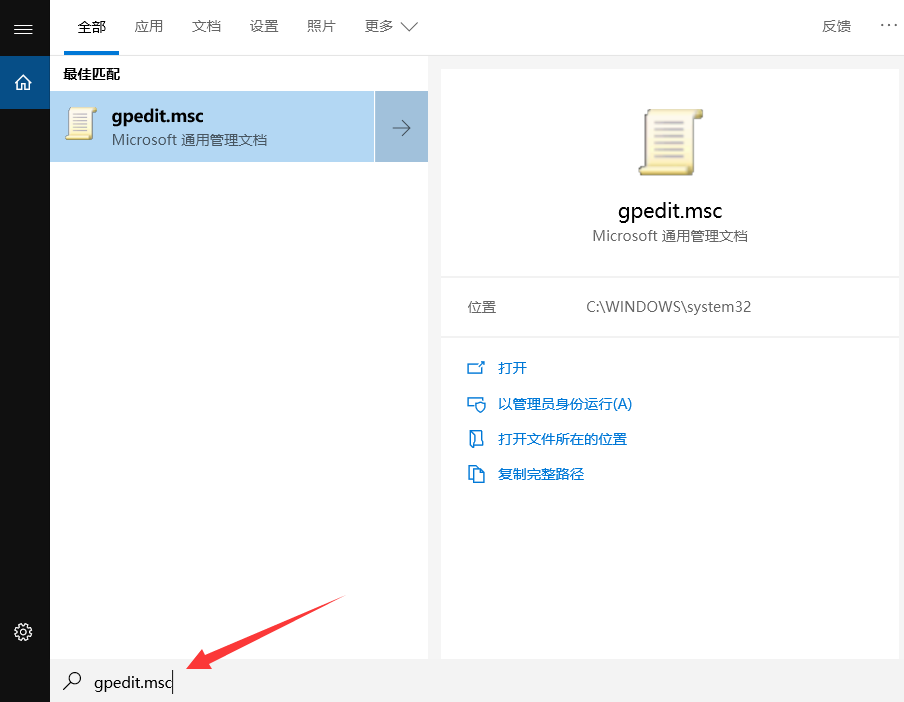Open the hamburger menu icon

coord(23,29)
